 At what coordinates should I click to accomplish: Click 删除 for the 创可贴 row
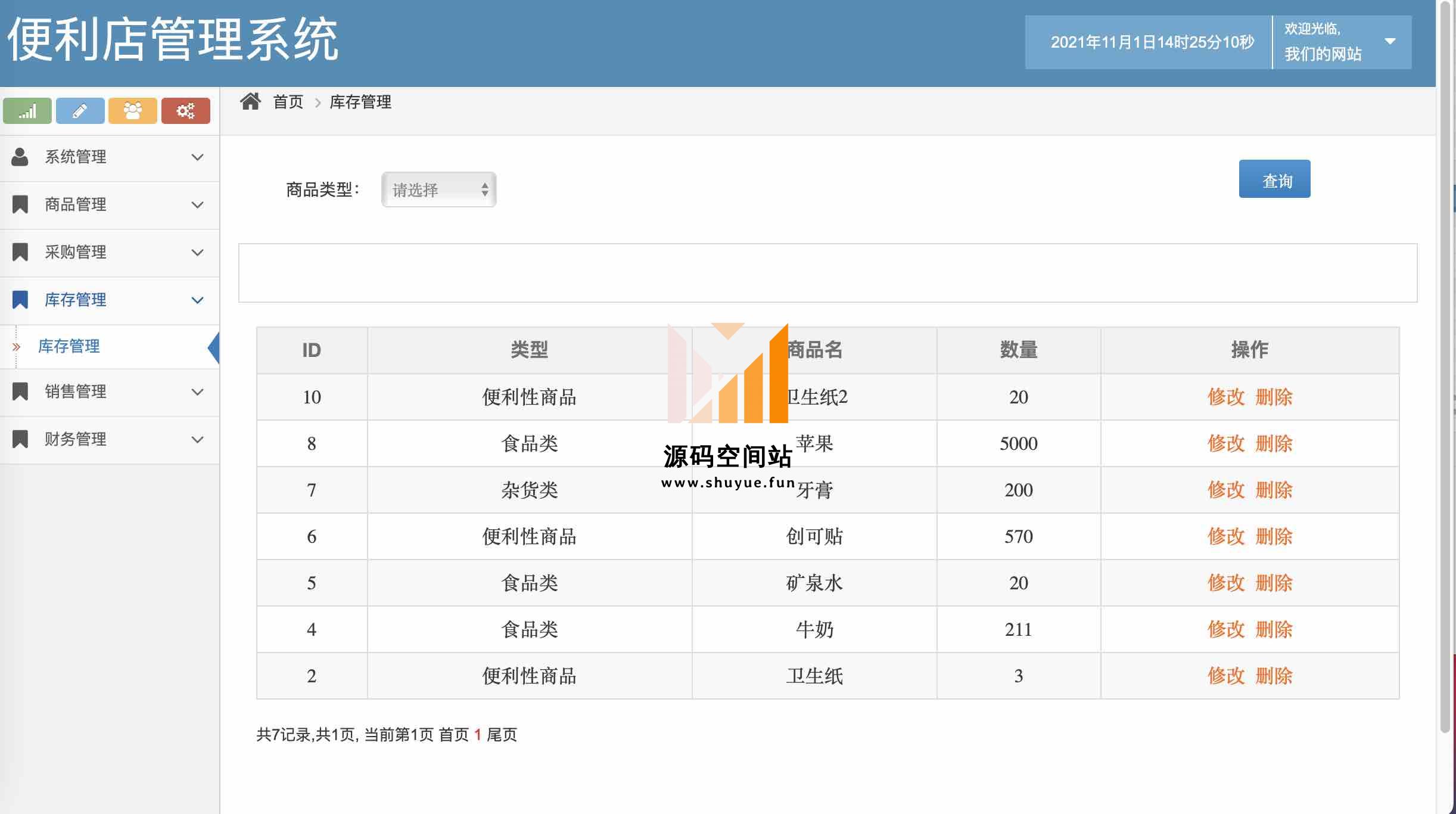[x=1274, y=536]
